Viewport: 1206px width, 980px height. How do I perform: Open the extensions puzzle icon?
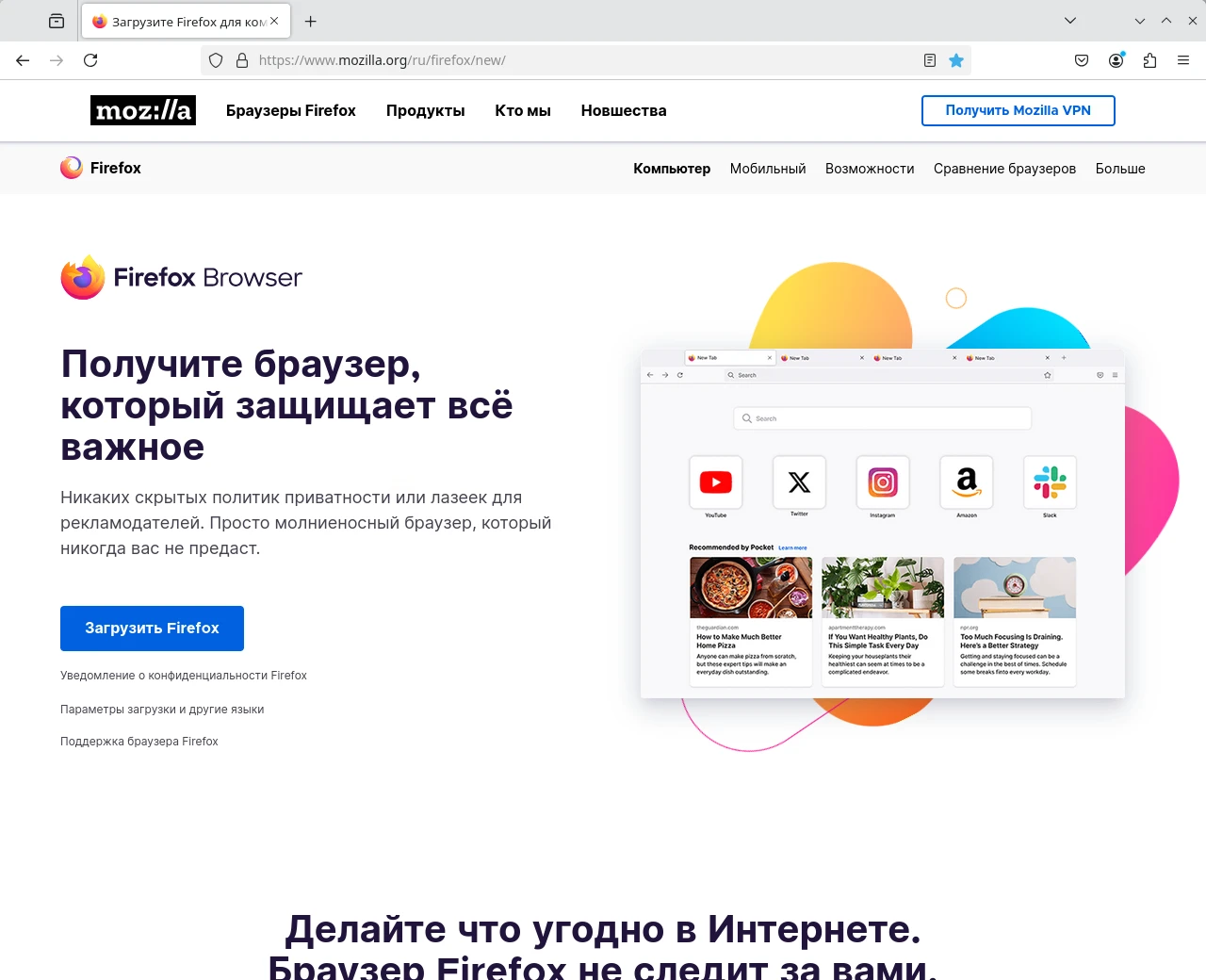(1149, 60)
